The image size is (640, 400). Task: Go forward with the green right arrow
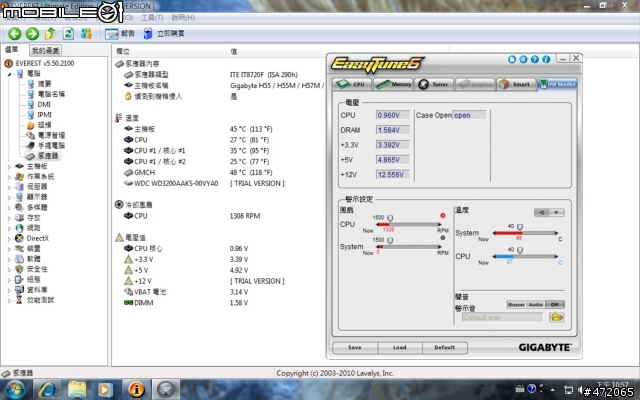(x=33, y=33)
